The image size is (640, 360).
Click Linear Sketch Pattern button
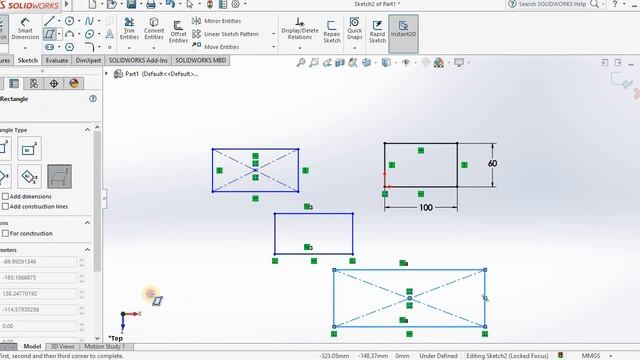pyautogui.click(x=226, y=34)
